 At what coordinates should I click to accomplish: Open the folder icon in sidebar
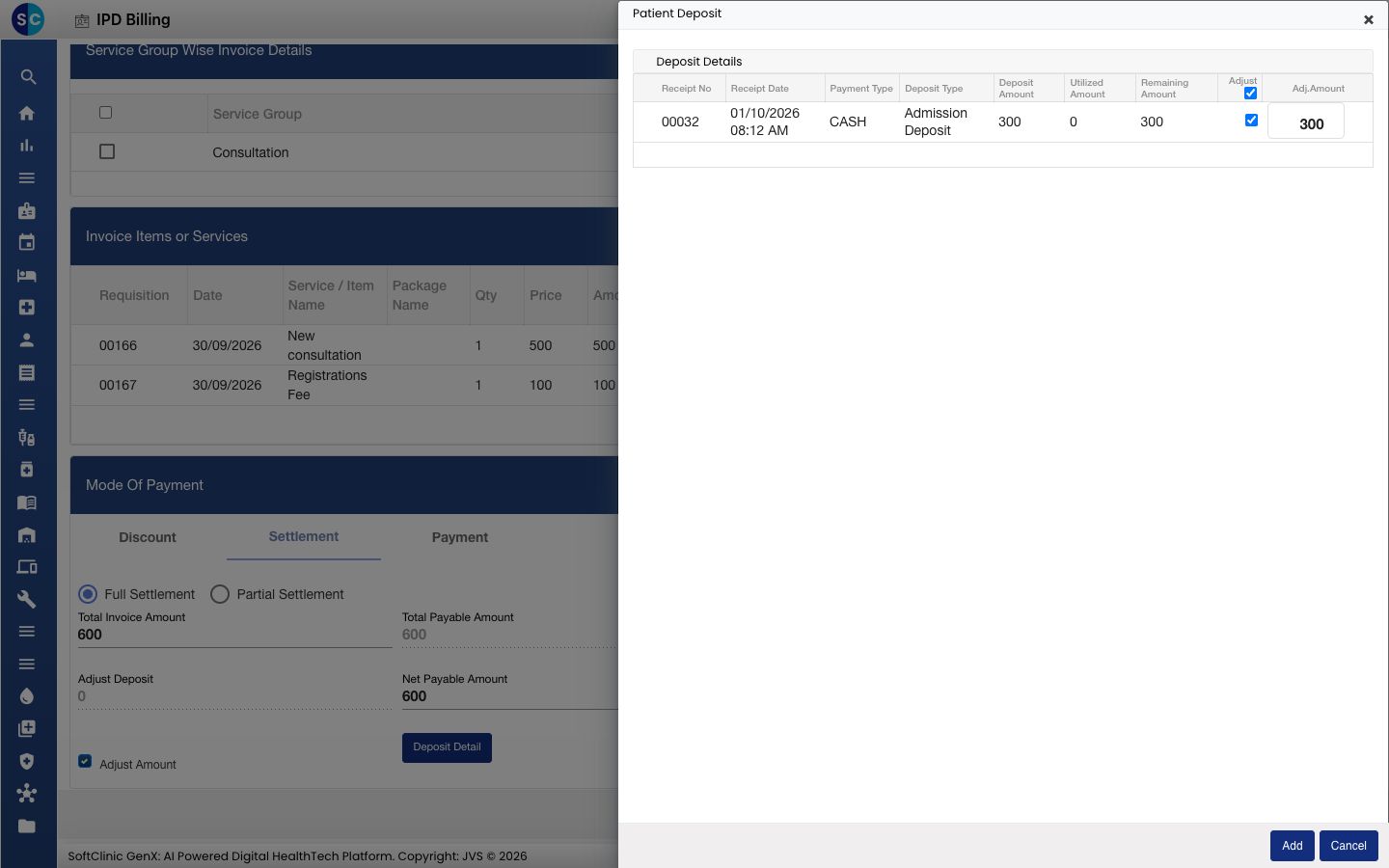pyautogui.click(x=27, y=827)
